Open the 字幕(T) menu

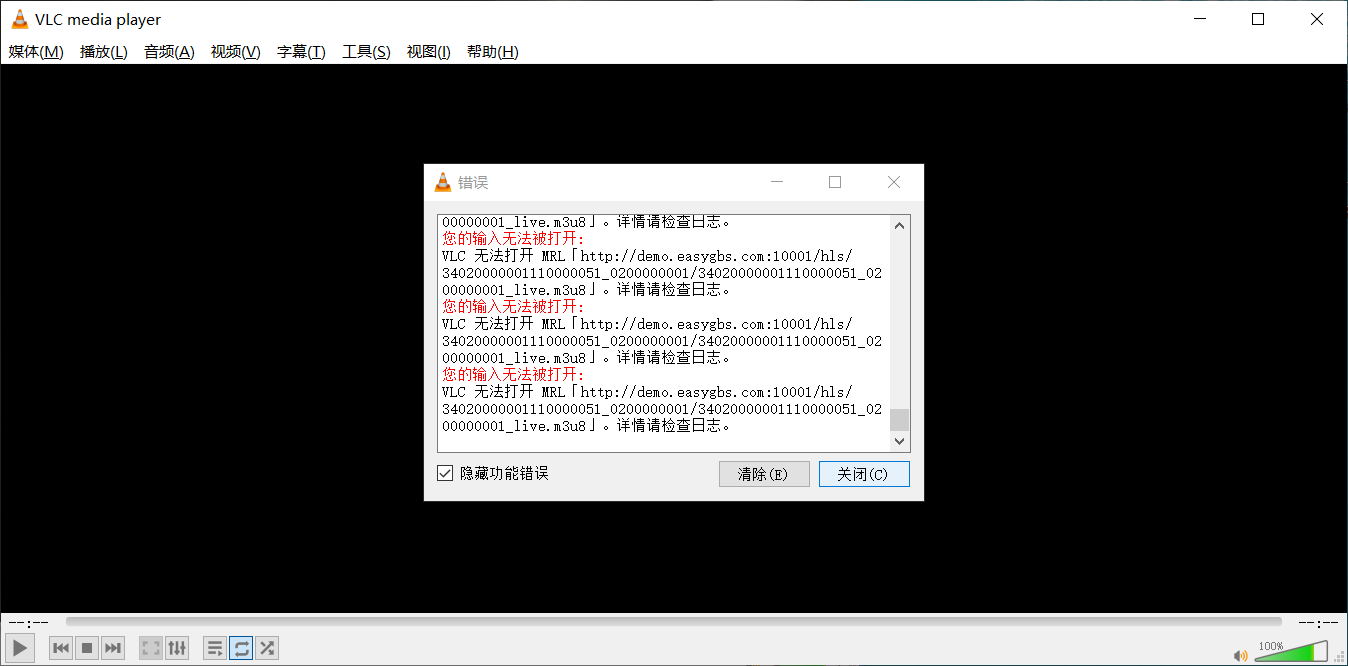[x=301, y=52]
